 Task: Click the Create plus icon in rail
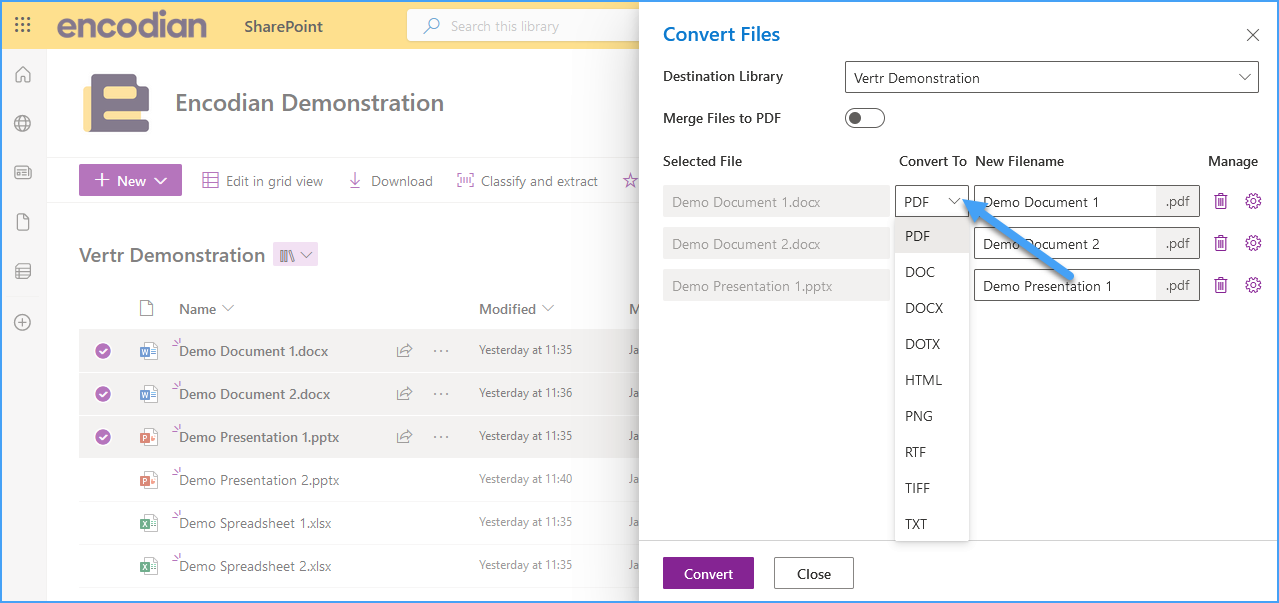click(23, 322)
